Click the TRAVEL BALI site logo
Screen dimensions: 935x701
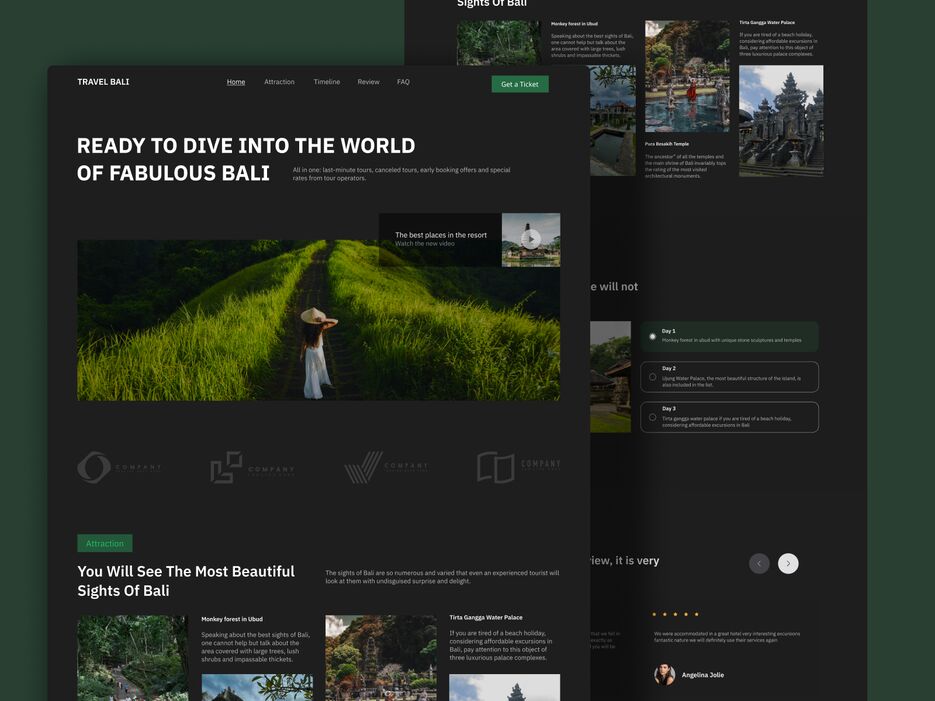coord(103,82)
